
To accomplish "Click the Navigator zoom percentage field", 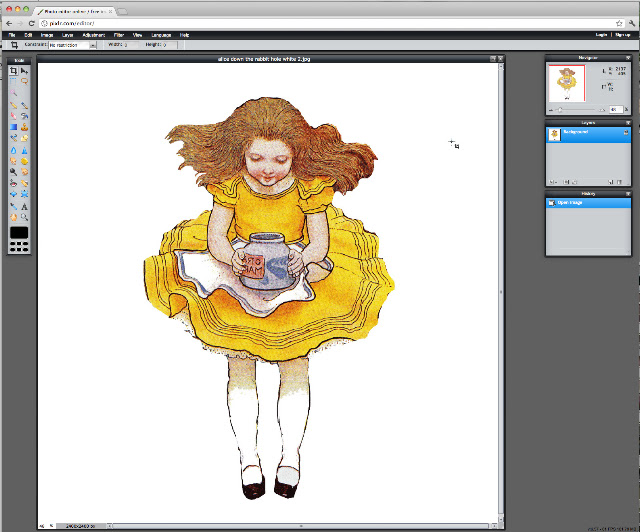I will point(615,109).
